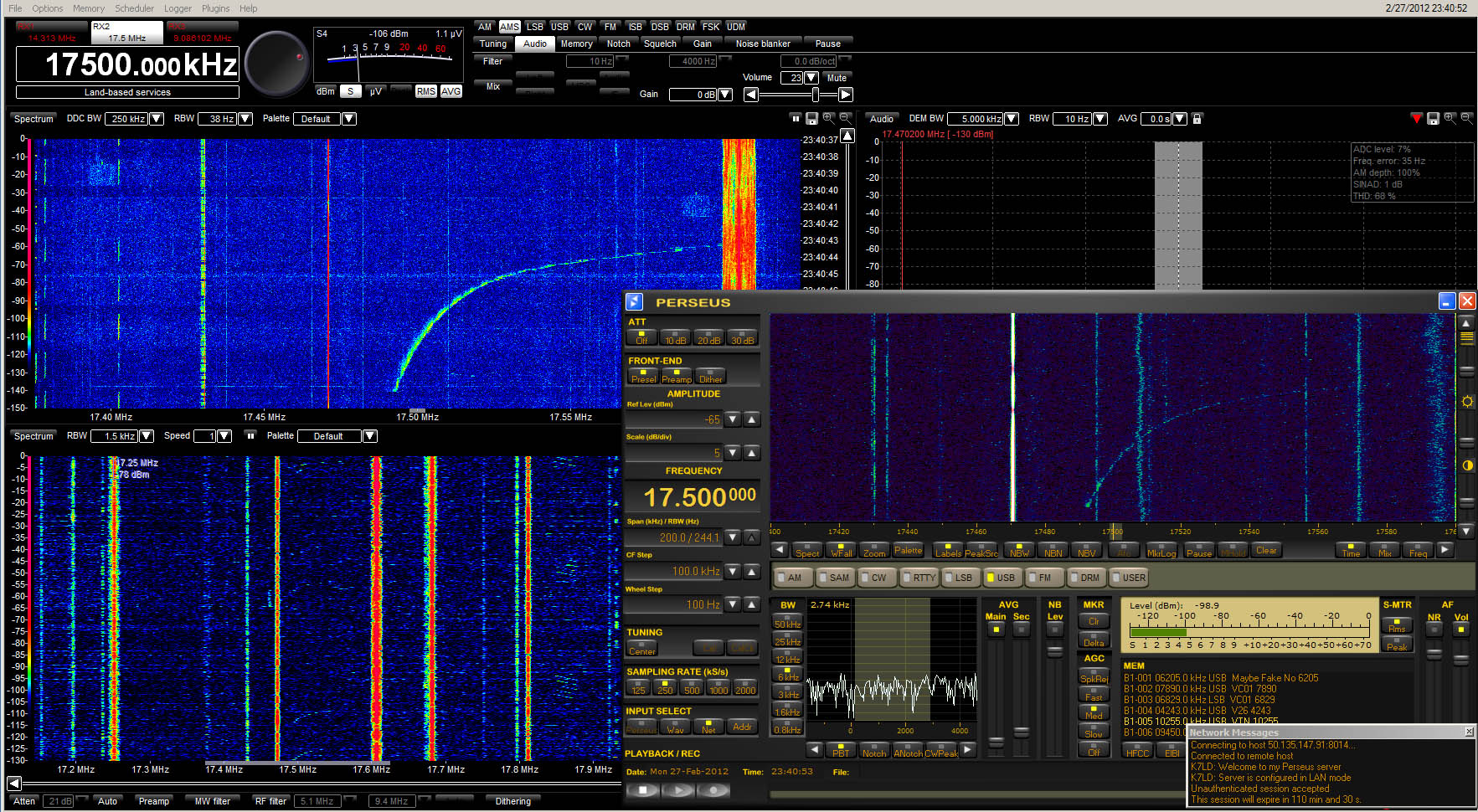Shift Perseus frequency span left arrow
The height and width of the screenshot is (812, 1478).
point(780,550)
